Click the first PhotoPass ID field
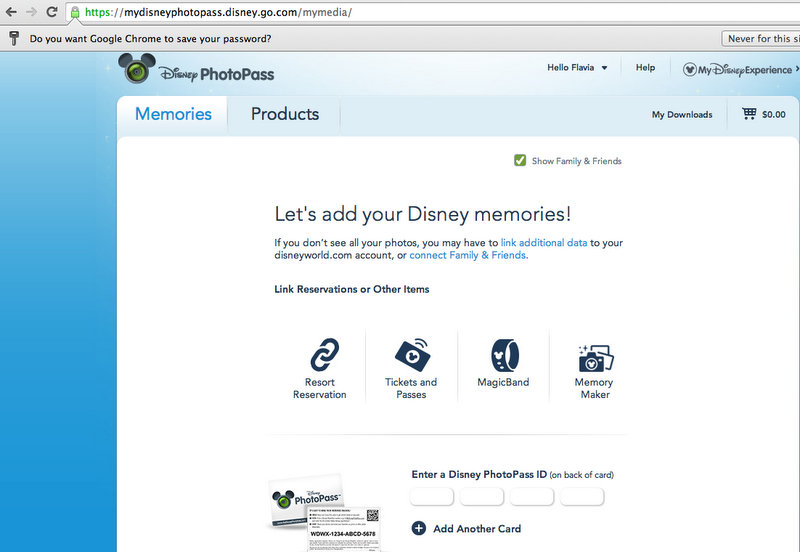 pos(432,496)
